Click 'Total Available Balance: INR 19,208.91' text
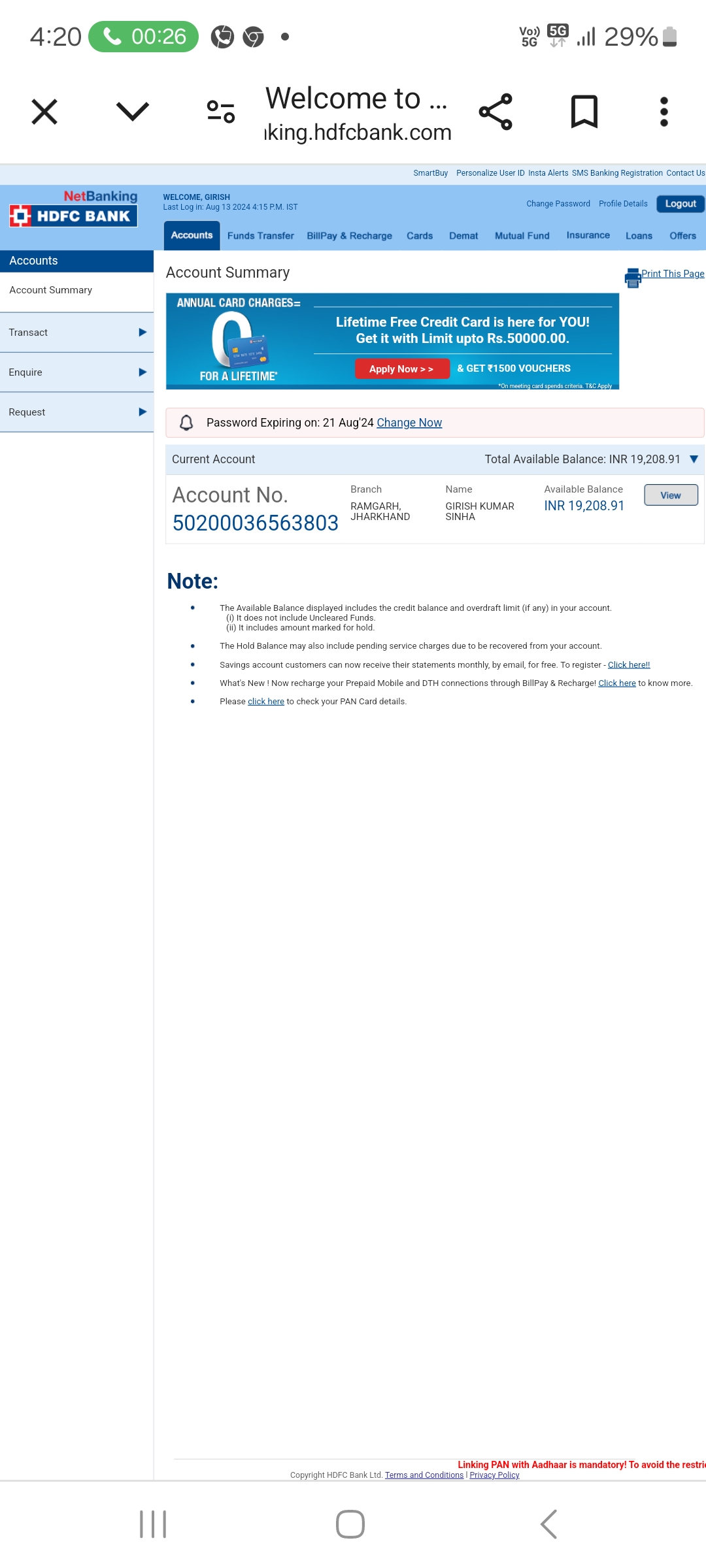 (x=582, y=459)
